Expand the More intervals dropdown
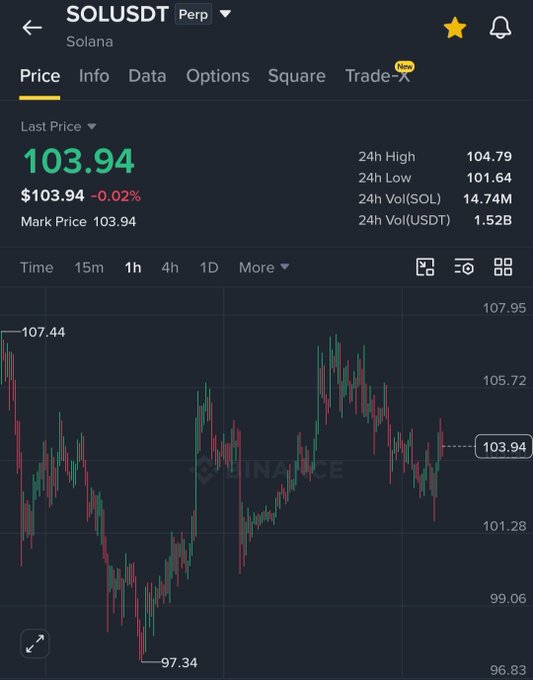 click(264, 268)
